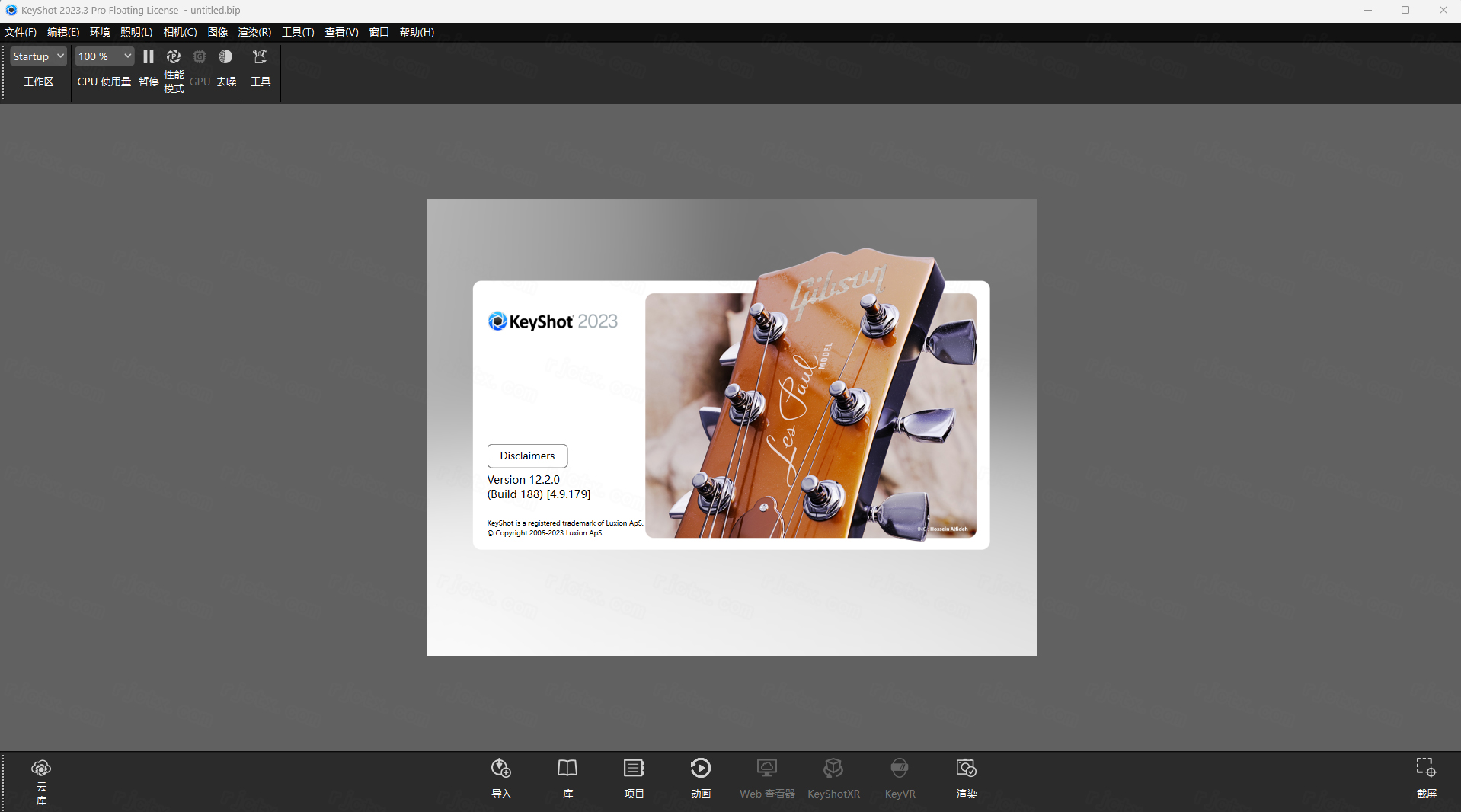Screen dimensions: 1461x812
Task: Click the pause render icon
Action: coord(149,56)
